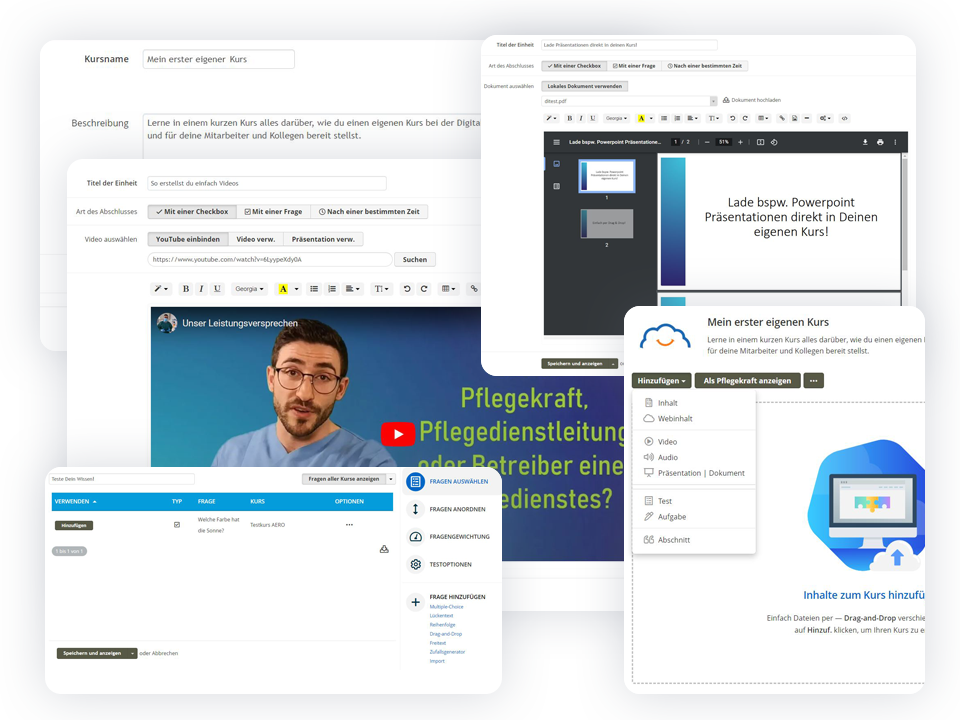The width and height of the screenshot is (960, 720).
Task: Select 'Mit einer Checkbox' completion option in video unit
Action: pyautogui.click(x=192, y=212)
